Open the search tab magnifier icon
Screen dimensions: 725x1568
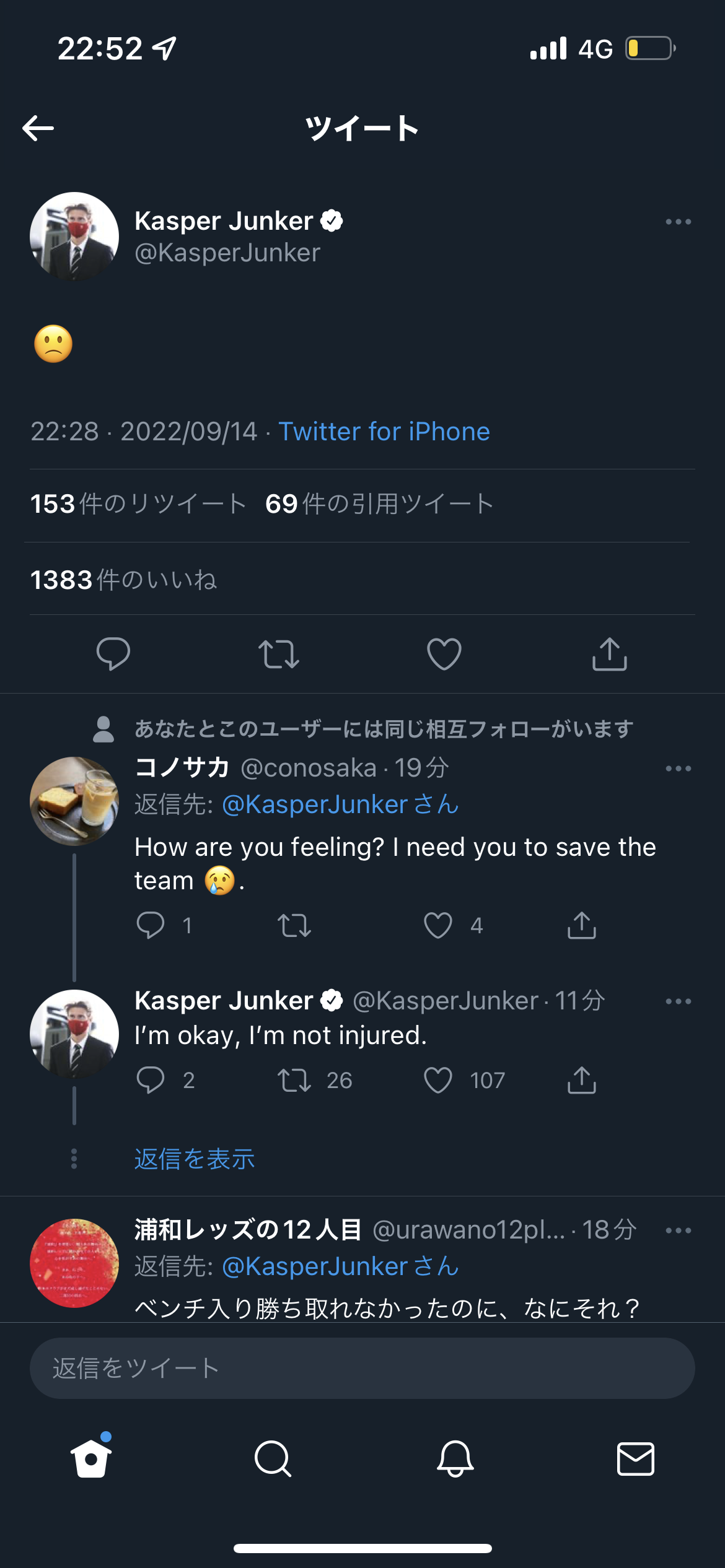tap(273, 1458)
